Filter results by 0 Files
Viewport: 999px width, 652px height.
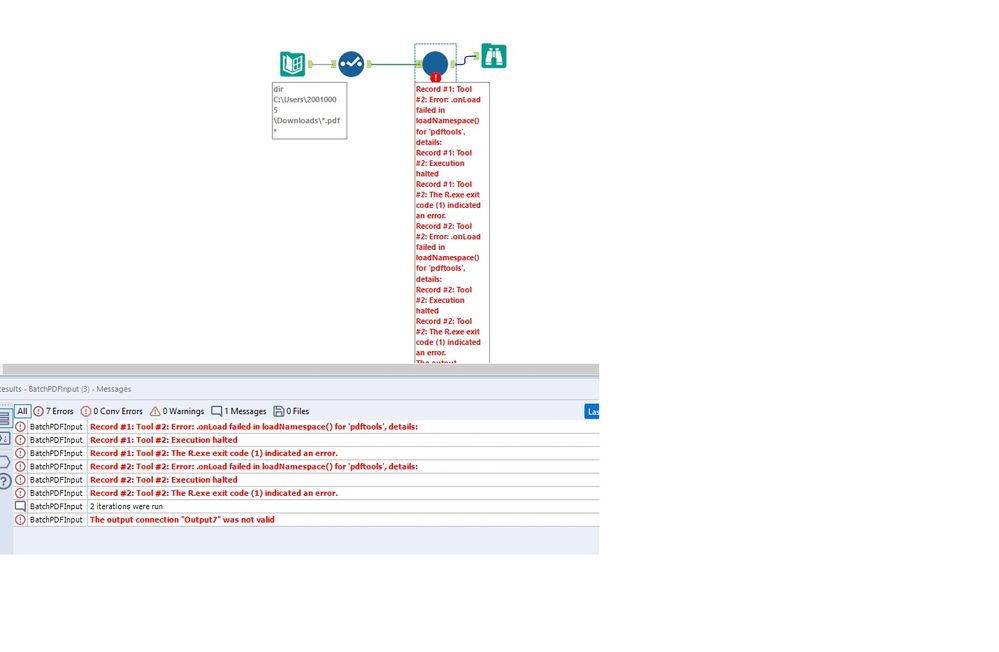pyautogui.click(x=291, y=411)
